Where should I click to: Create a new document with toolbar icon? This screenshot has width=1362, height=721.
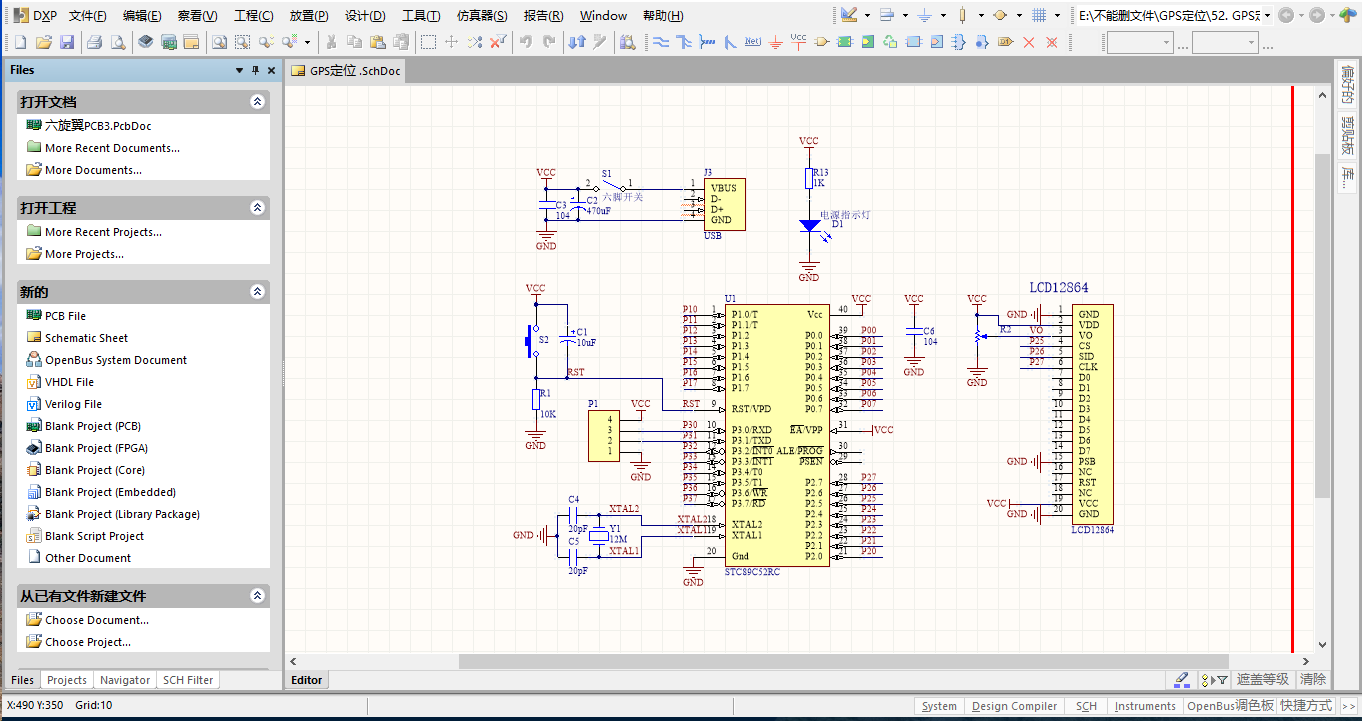point(21,42)
